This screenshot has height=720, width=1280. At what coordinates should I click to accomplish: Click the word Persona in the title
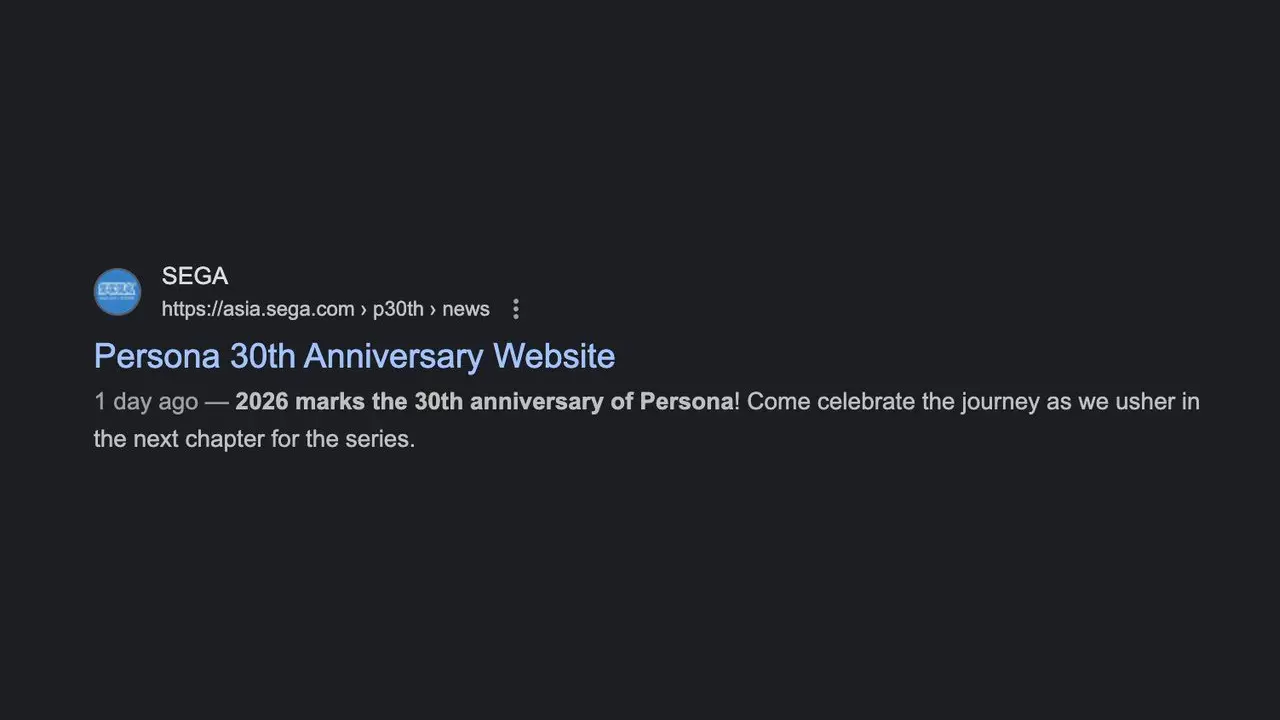click(x=156, y=356)
